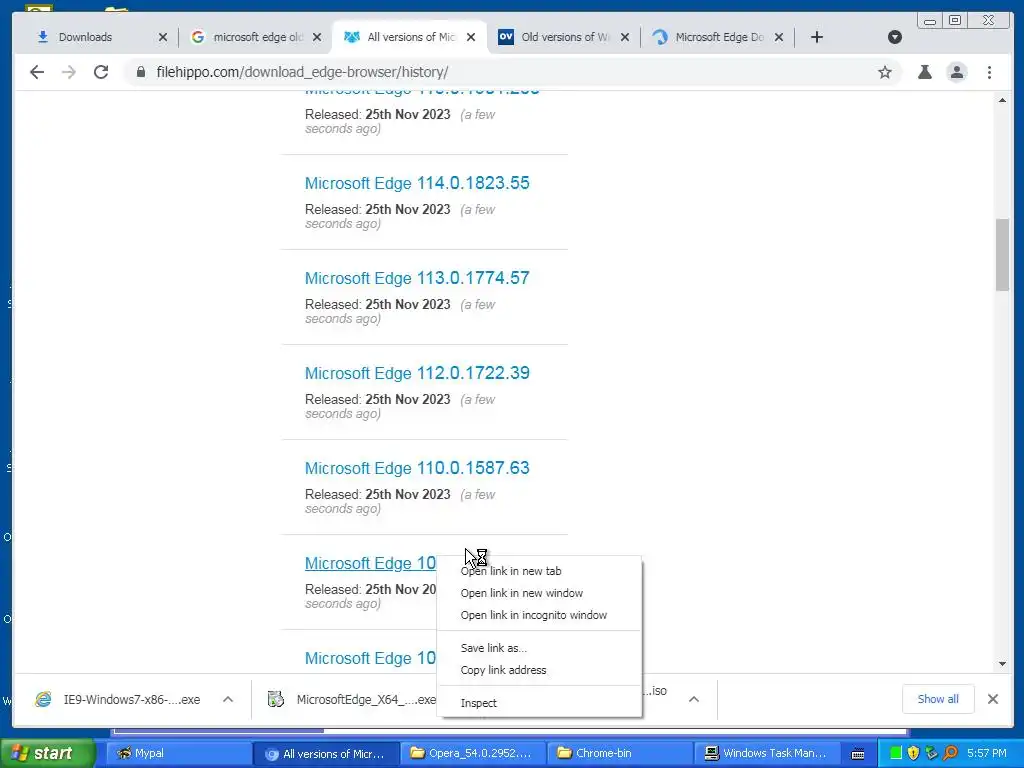This screenshot has width=1024, height=768.
Task: Select Open link in new tab
Action: [x=539, y=571]
